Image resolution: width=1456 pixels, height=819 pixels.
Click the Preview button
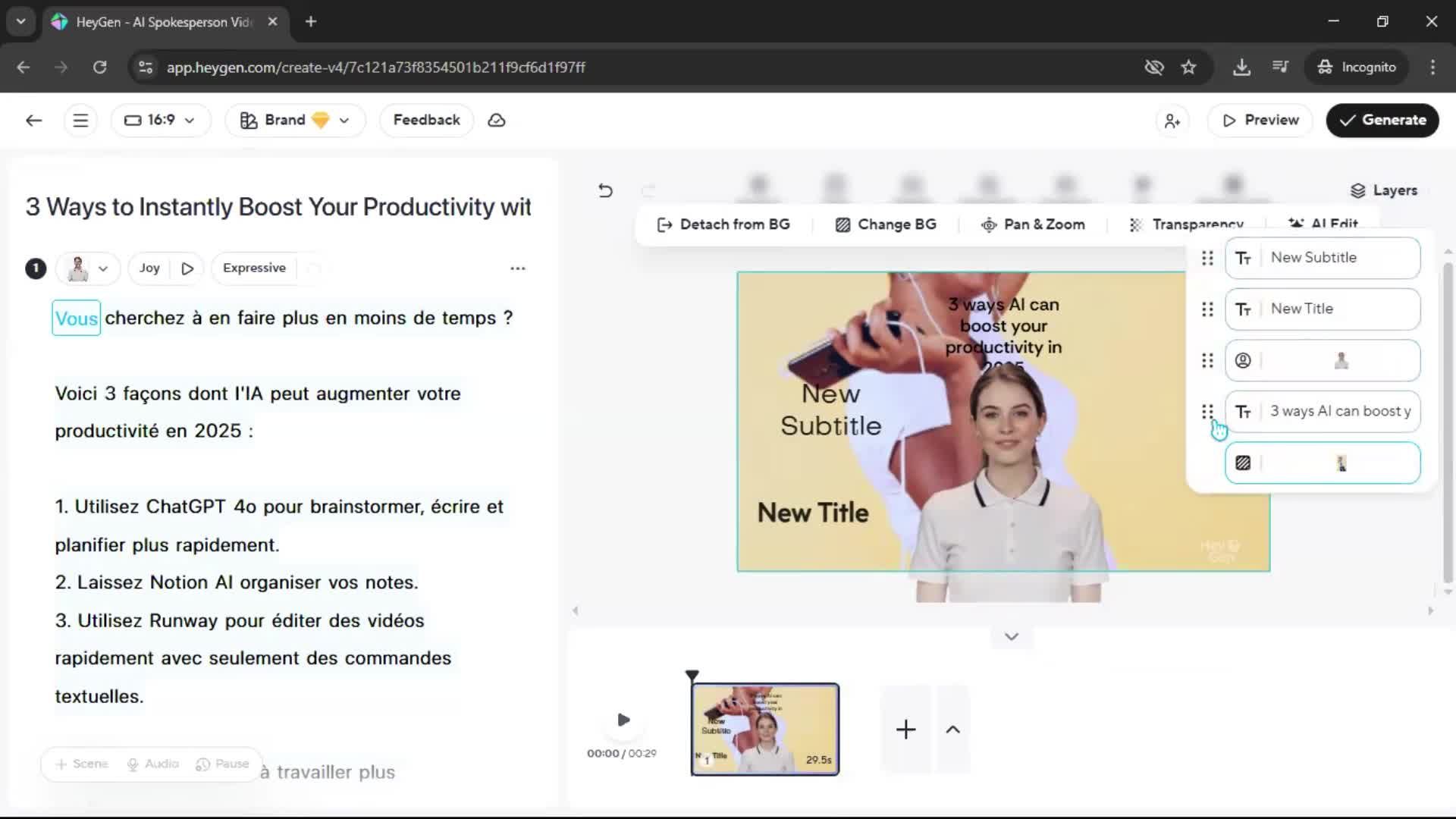click(1260, 121)
